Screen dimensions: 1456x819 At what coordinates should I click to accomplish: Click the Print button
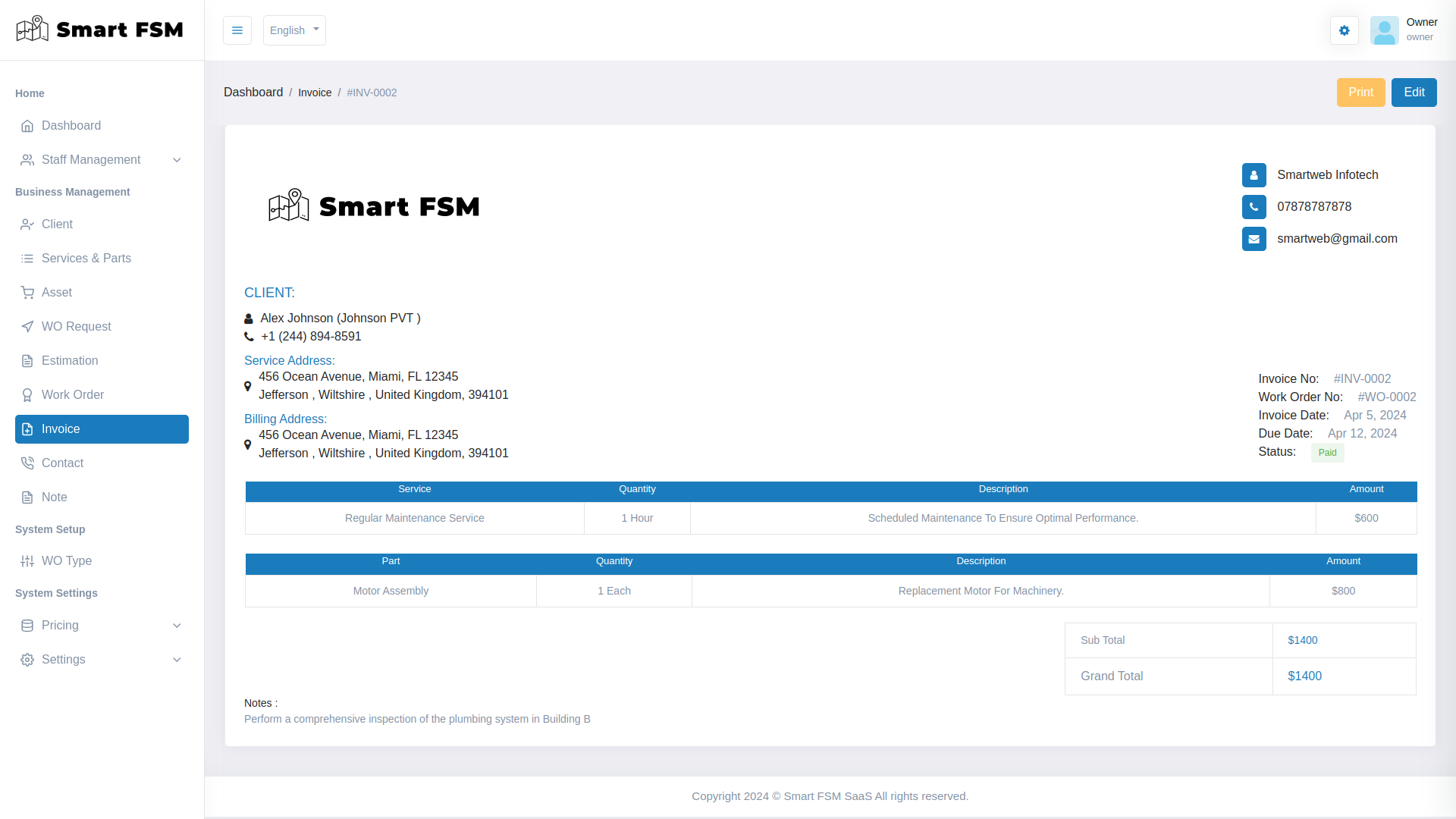[x=1360, y=92]
